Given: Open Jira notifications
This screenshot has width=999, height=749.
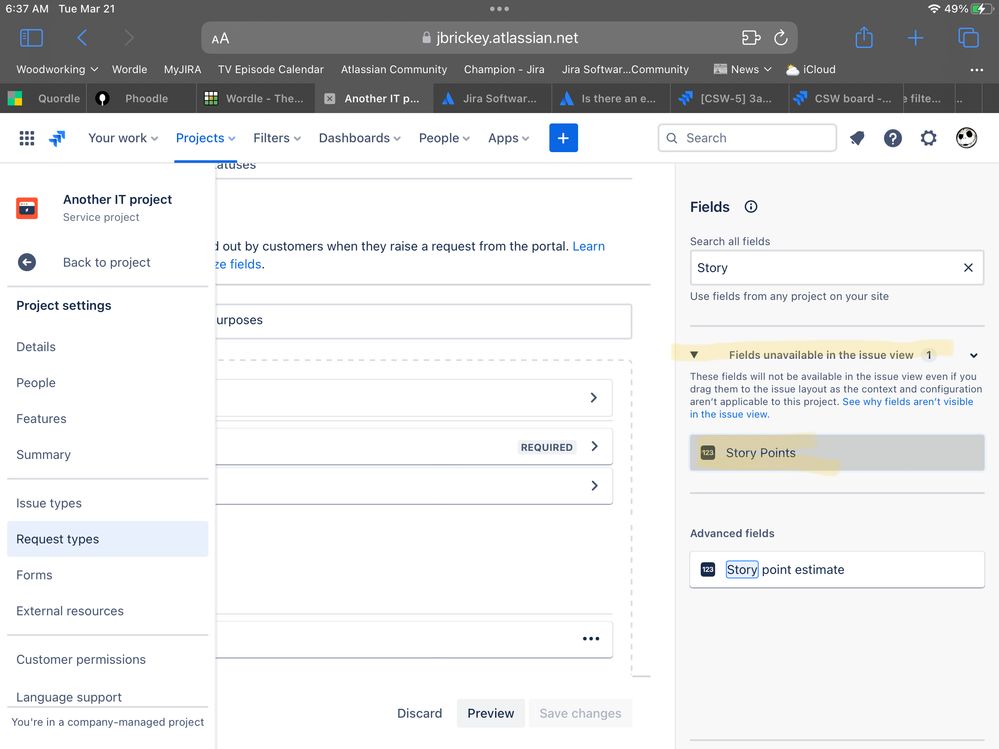Looking at the screenshot, I should 858,138.
